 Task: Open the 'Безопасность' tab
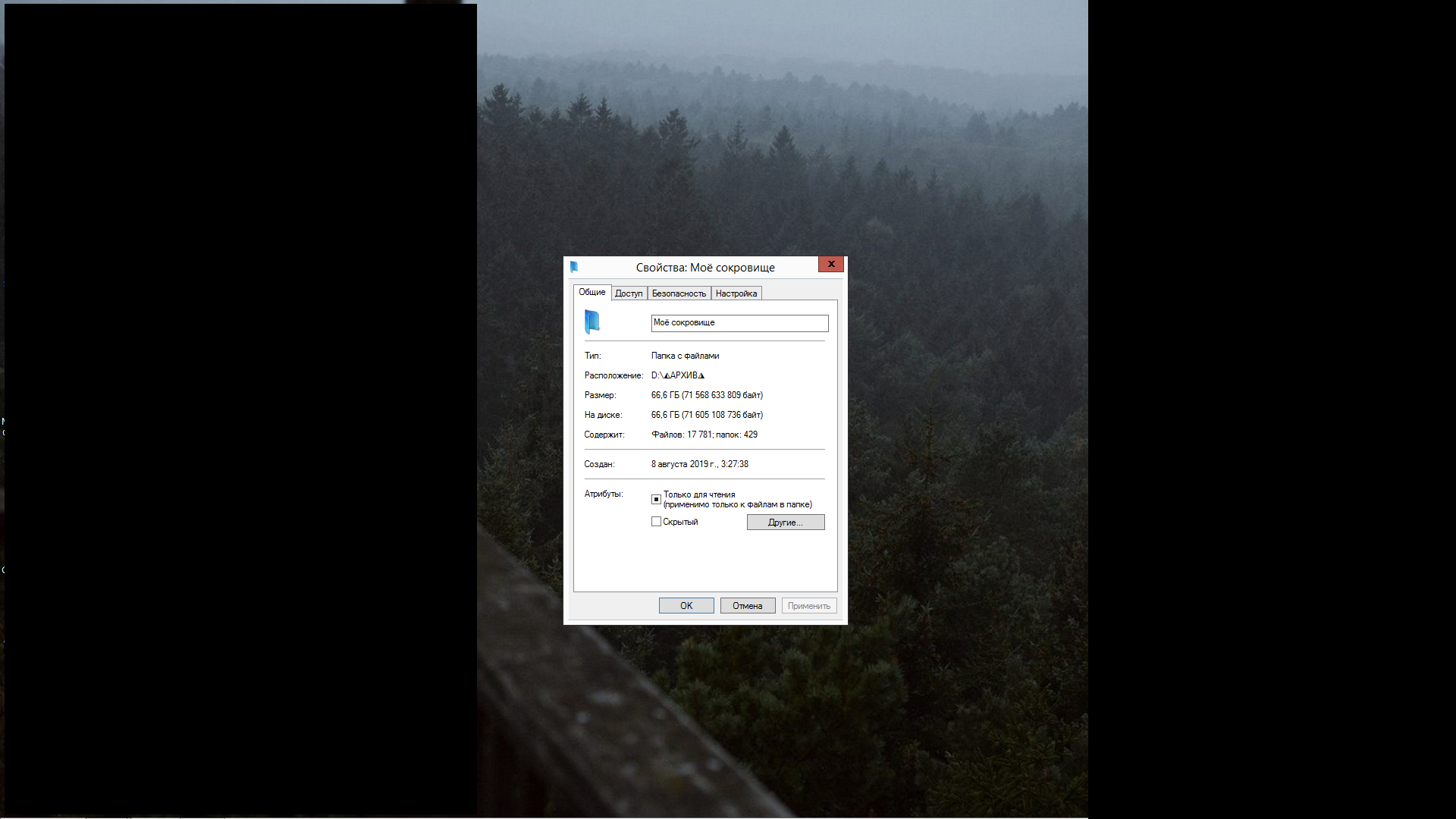[x=679, y=293]
